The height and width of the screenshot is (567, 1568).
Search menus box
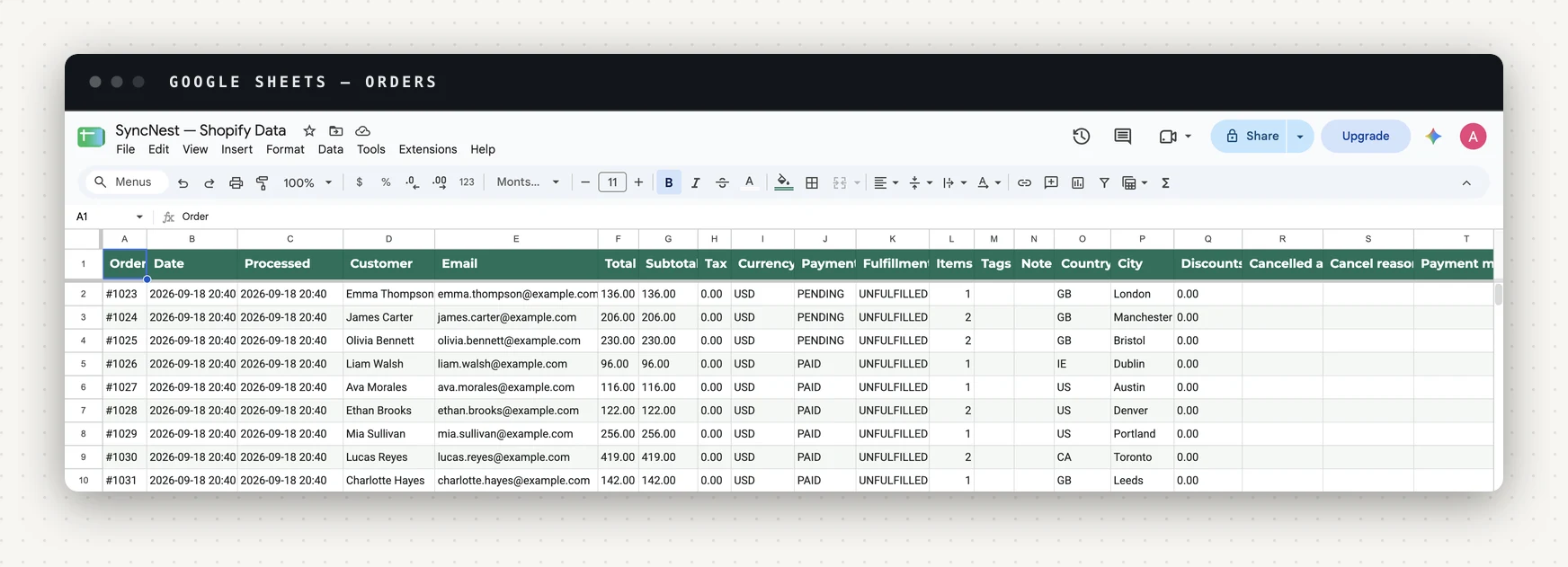click(127, 182)
